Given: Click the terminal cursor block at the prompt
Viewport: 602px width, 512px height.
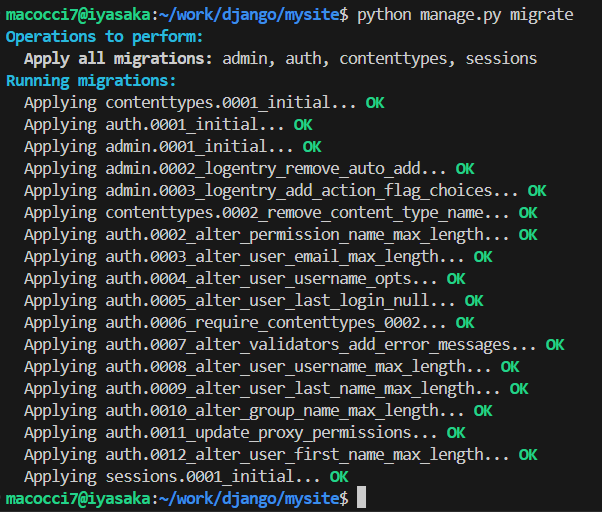Looking at the screenshot, I should coord(361,498).
